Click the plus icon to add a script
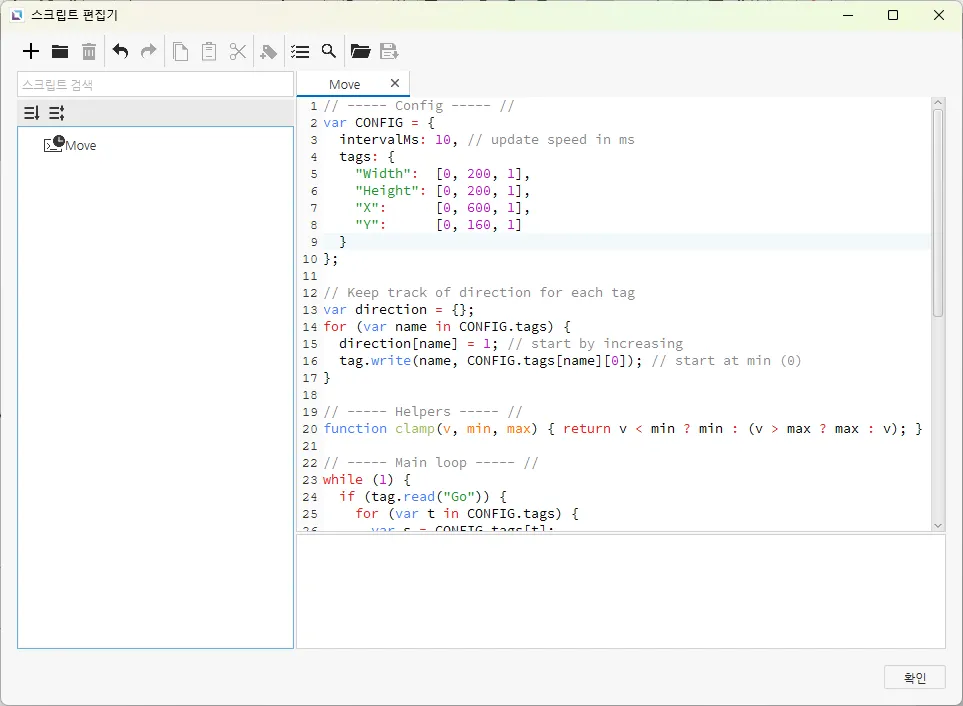The image size is (963, 706). [x=31, y=51]
